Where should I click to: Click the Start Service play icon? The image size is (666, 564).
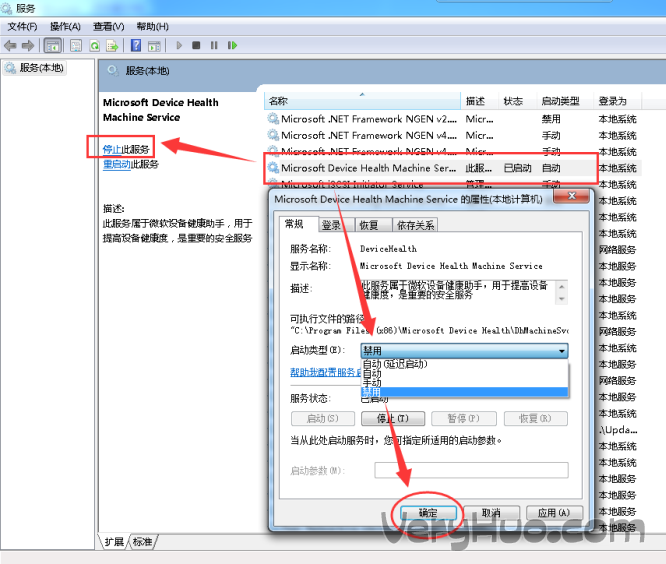179,45
